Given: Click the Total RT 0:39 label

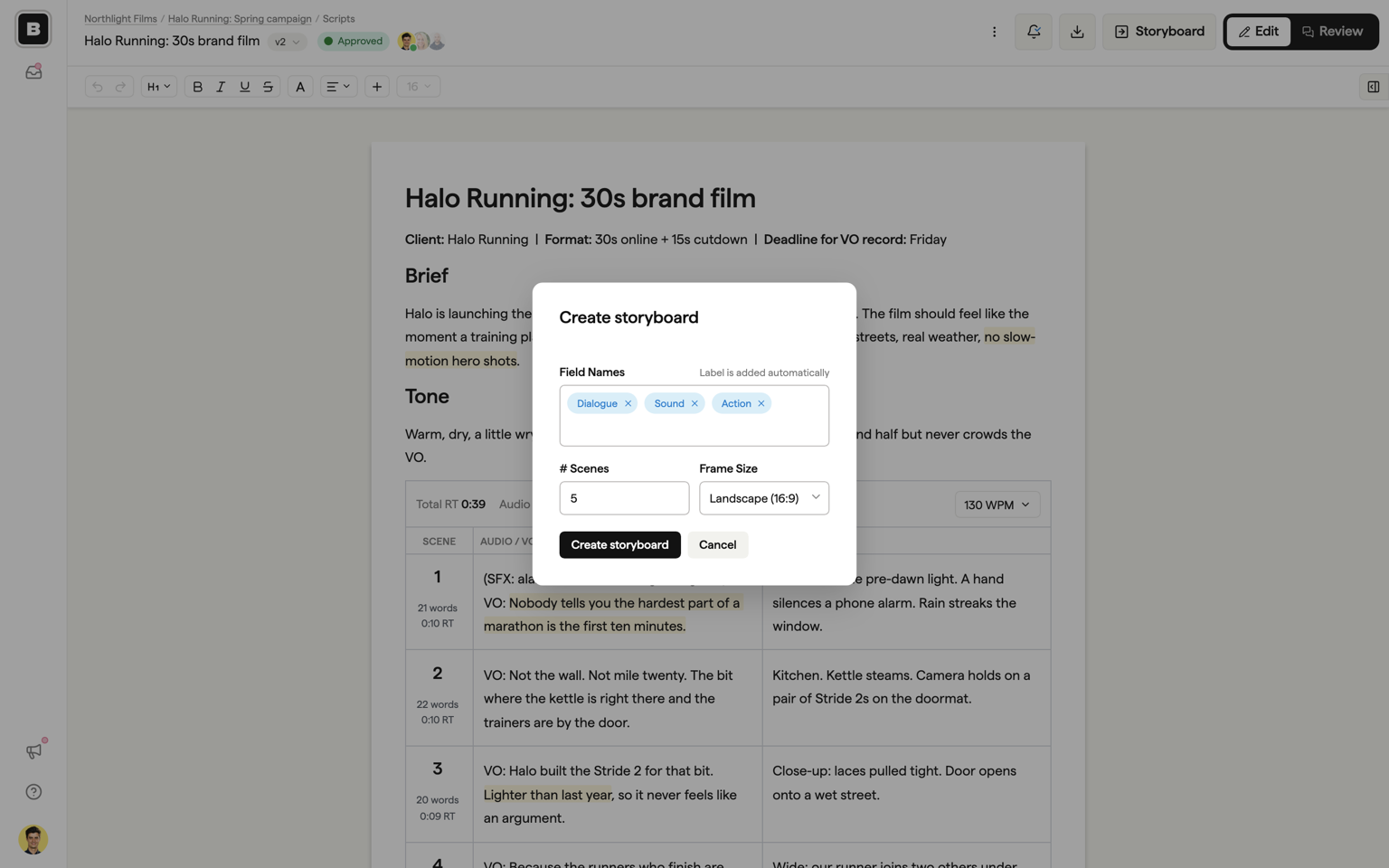Looking at the screenshot, I should point(450,505).
